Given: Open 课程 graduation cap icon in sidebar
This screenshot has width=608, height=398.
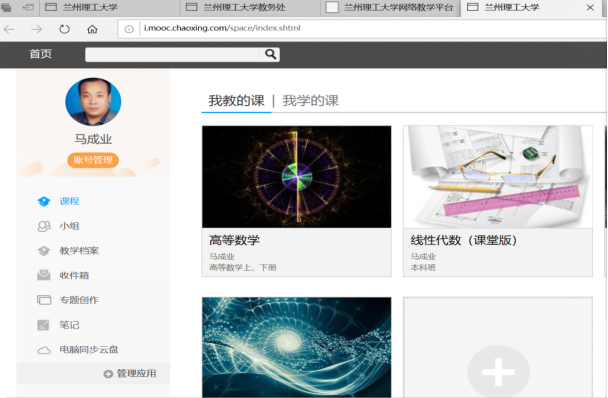Looking at the screenshot, I should pos(44,201).
